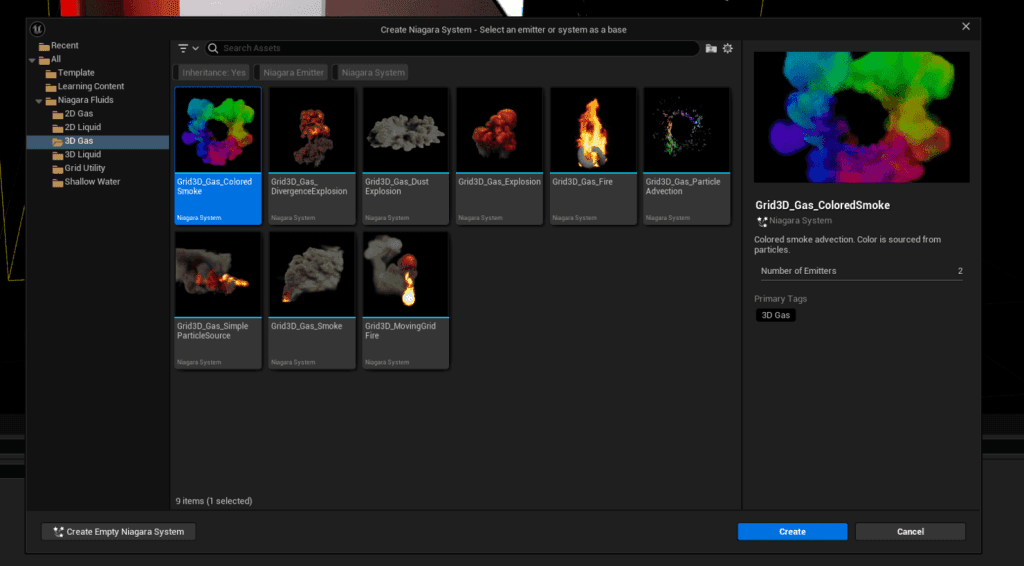Click the asset view settings gear icon
This screenshot has width=1024, height=566.
tap(727, 48)
